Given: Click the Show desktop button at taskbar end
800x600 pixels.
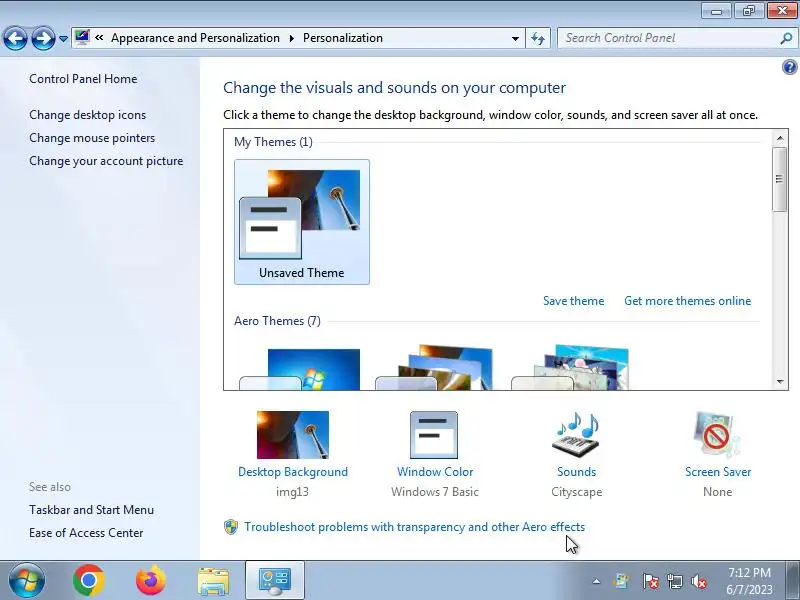Looking at the screenshot, I should tap(793, 580).
